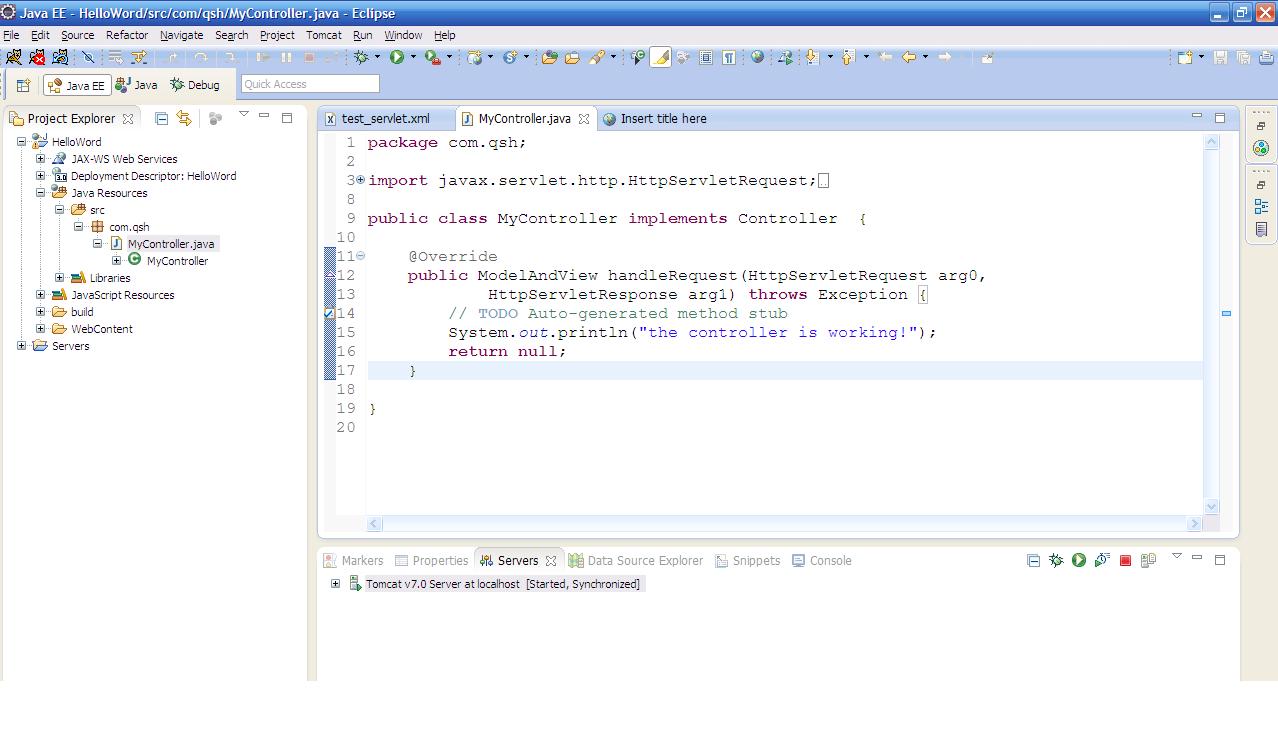Click the Open Task folder icon
1278x733 pixels.
click(572, 57)
